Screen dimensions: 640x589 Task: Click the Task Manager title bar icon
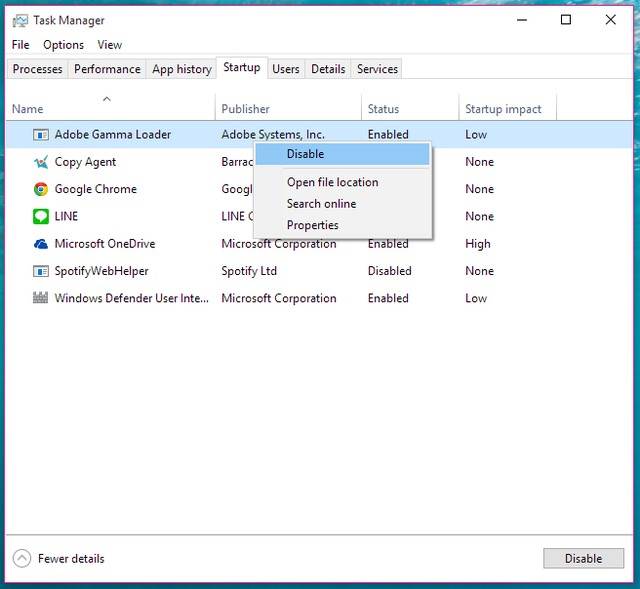coord(20,20)
